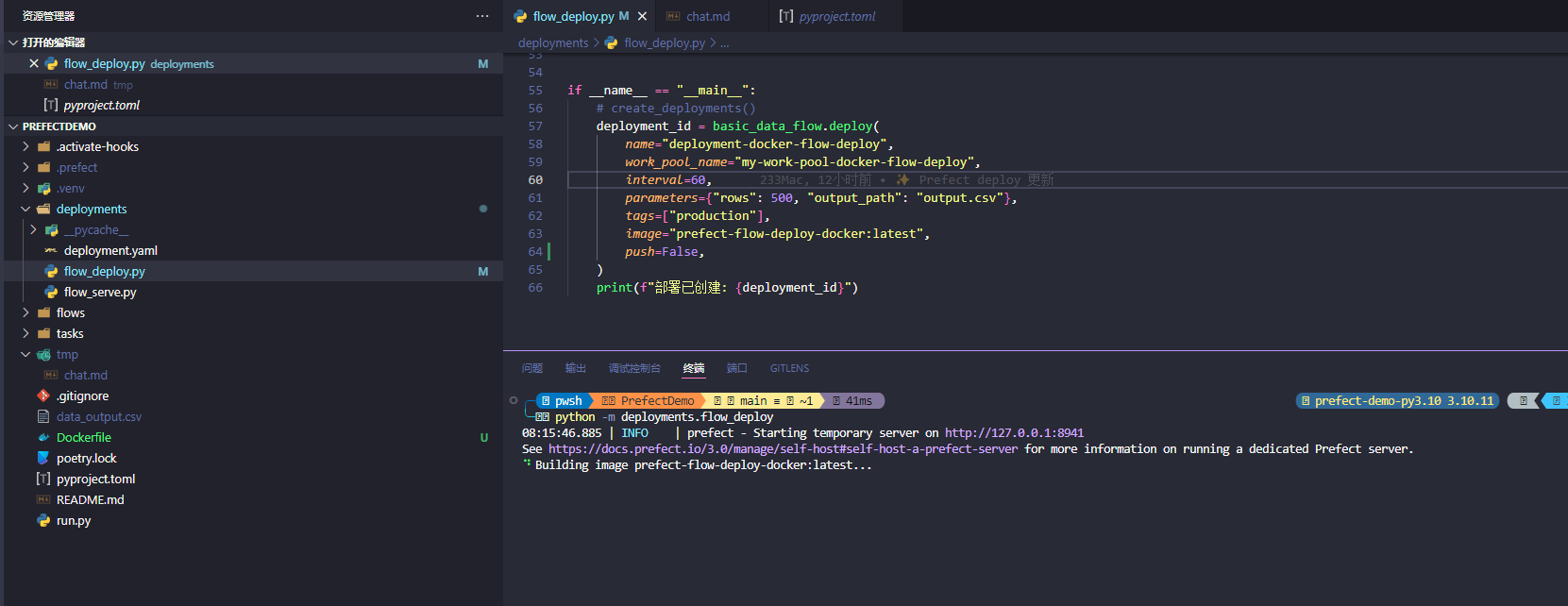This screenshot has height=606, width=1568.
Task: Close flow_deploy.py in open editors list
Action: [x=34, y=63]
